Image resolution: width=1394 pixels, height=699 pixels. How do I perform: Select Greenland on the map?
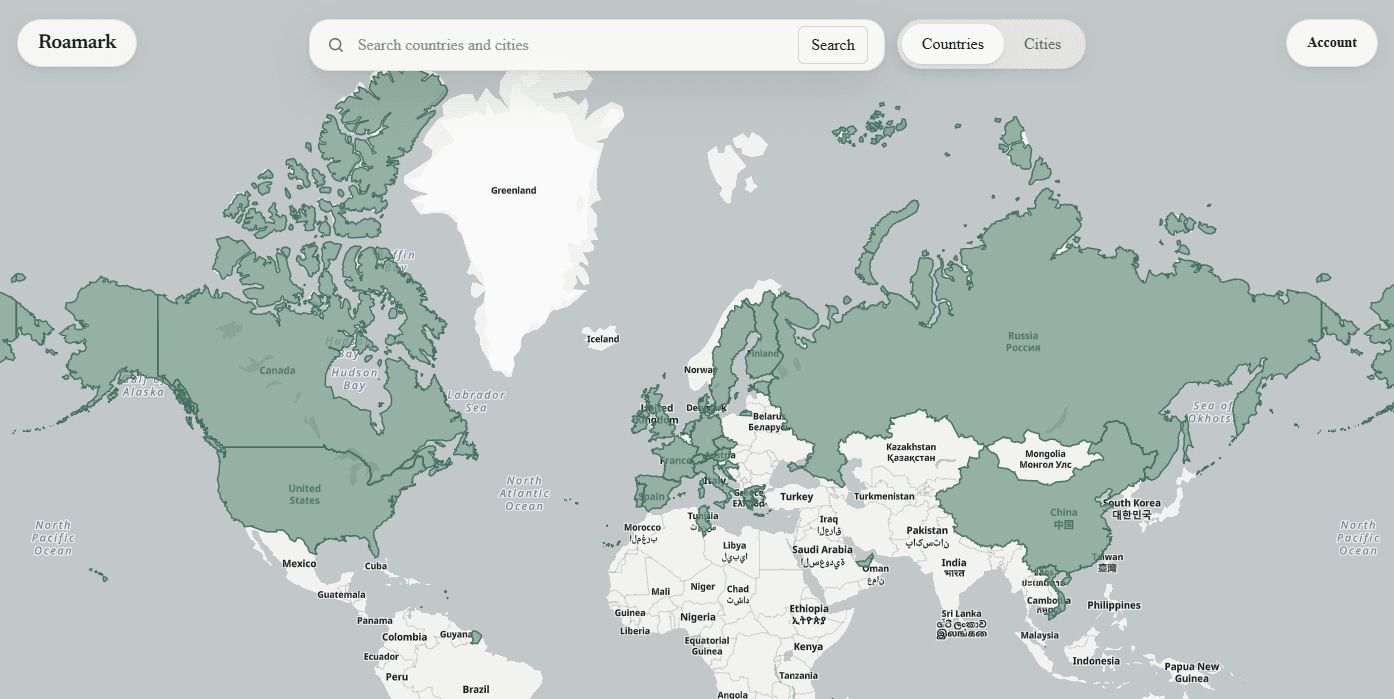tap(514, 190)
